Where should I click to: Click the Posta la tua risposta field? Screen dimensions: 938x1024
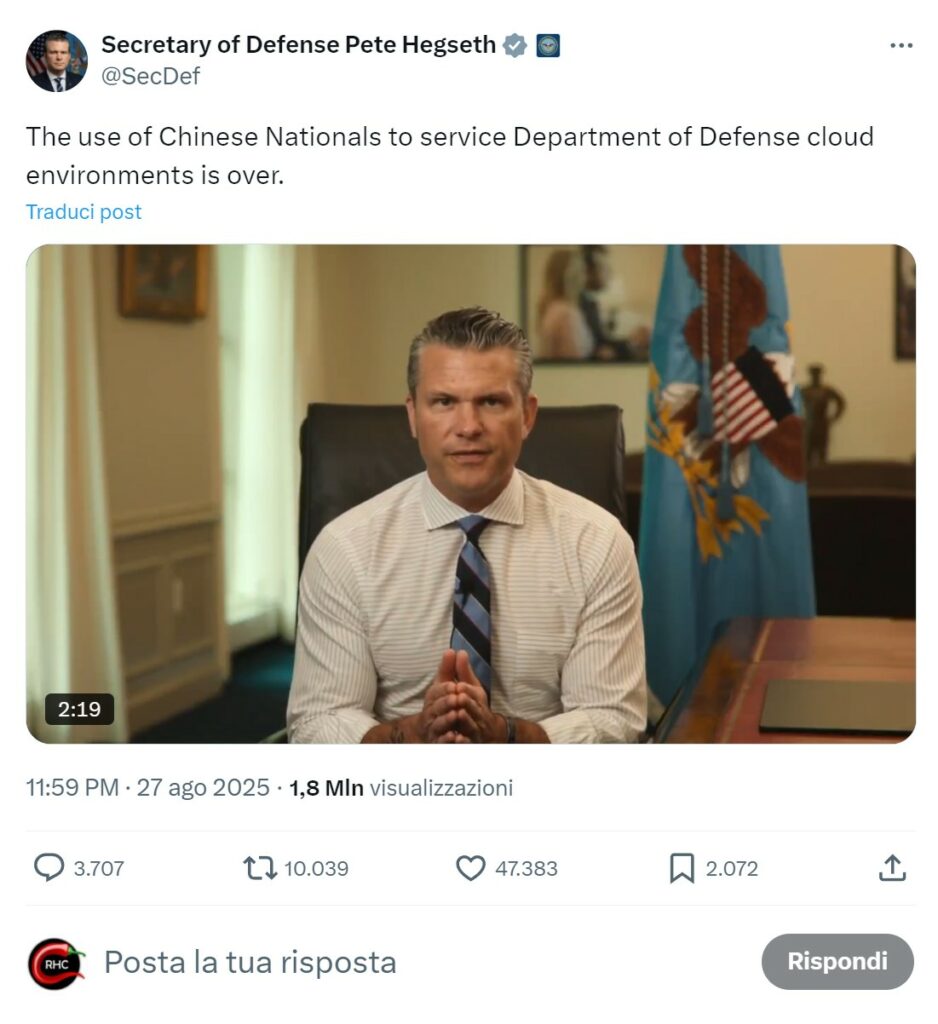click(x=250, y=962)
